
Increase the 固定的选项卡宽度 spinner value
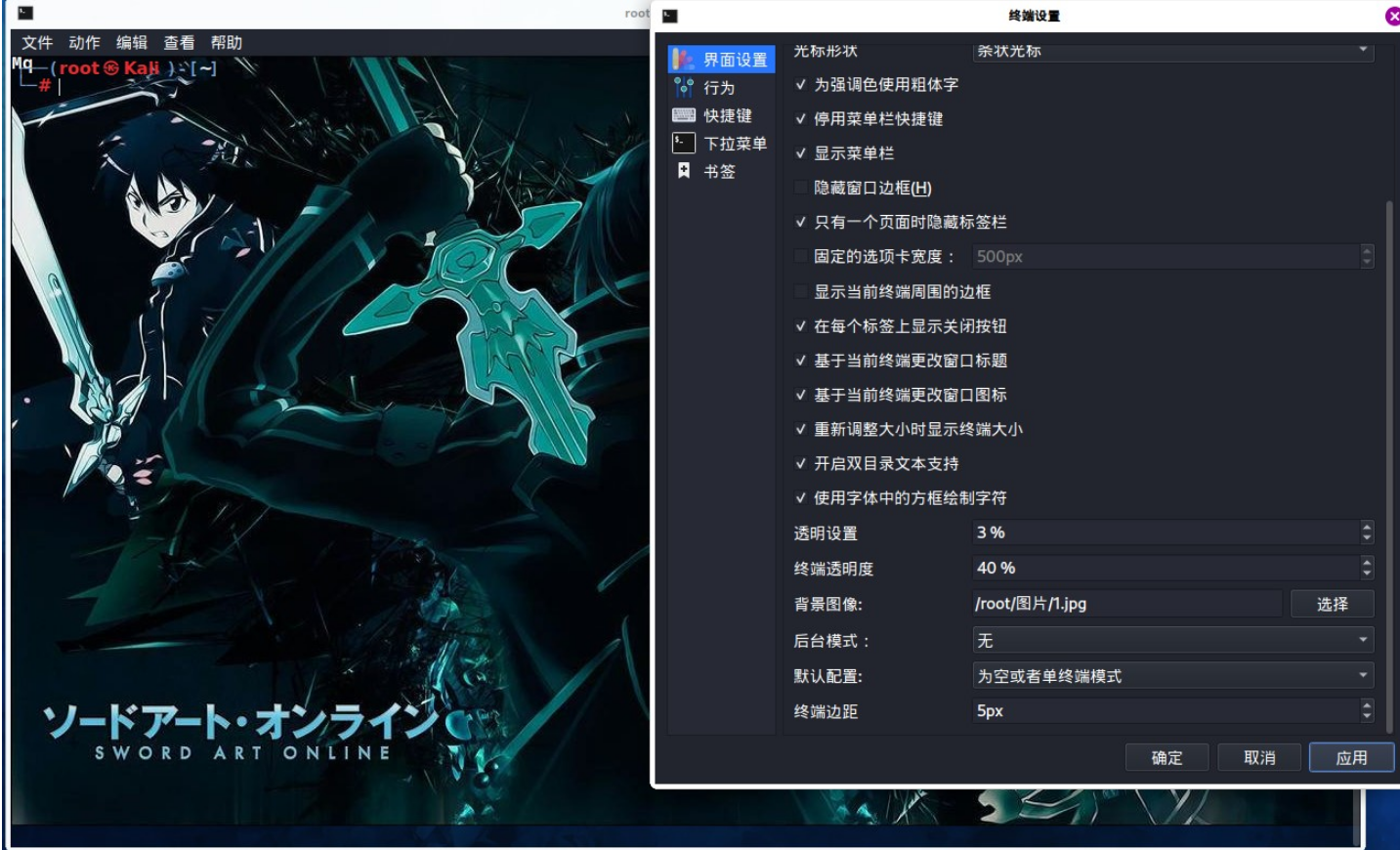[1367, 251]
